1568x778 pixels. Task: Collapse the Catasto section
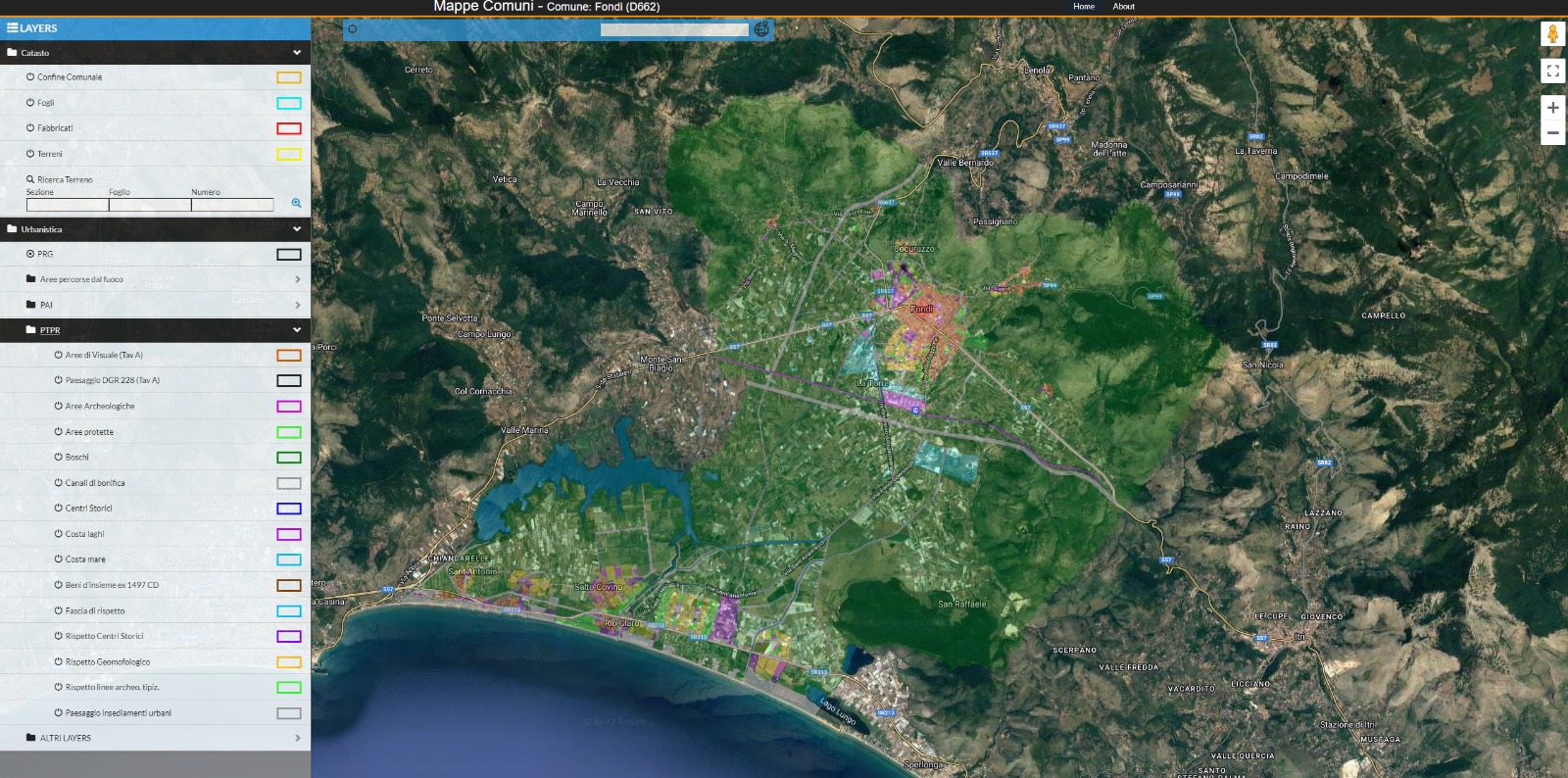pyautogui.click(x=296, y=53)
